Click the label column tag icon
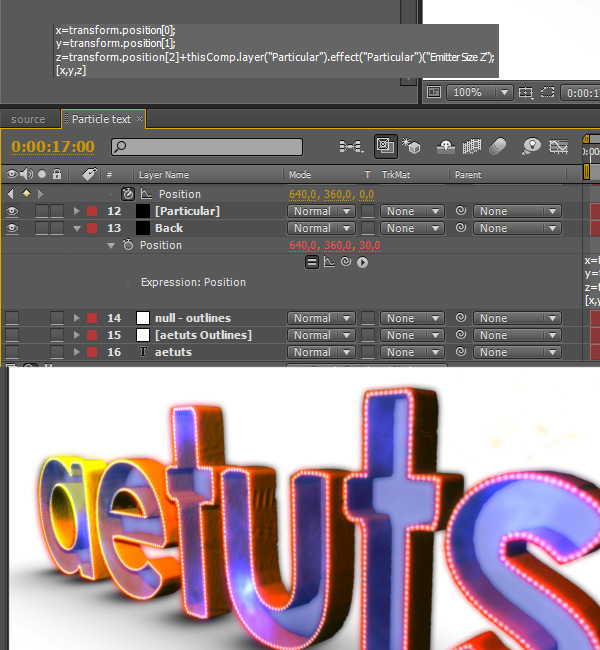 coord(89,174)
